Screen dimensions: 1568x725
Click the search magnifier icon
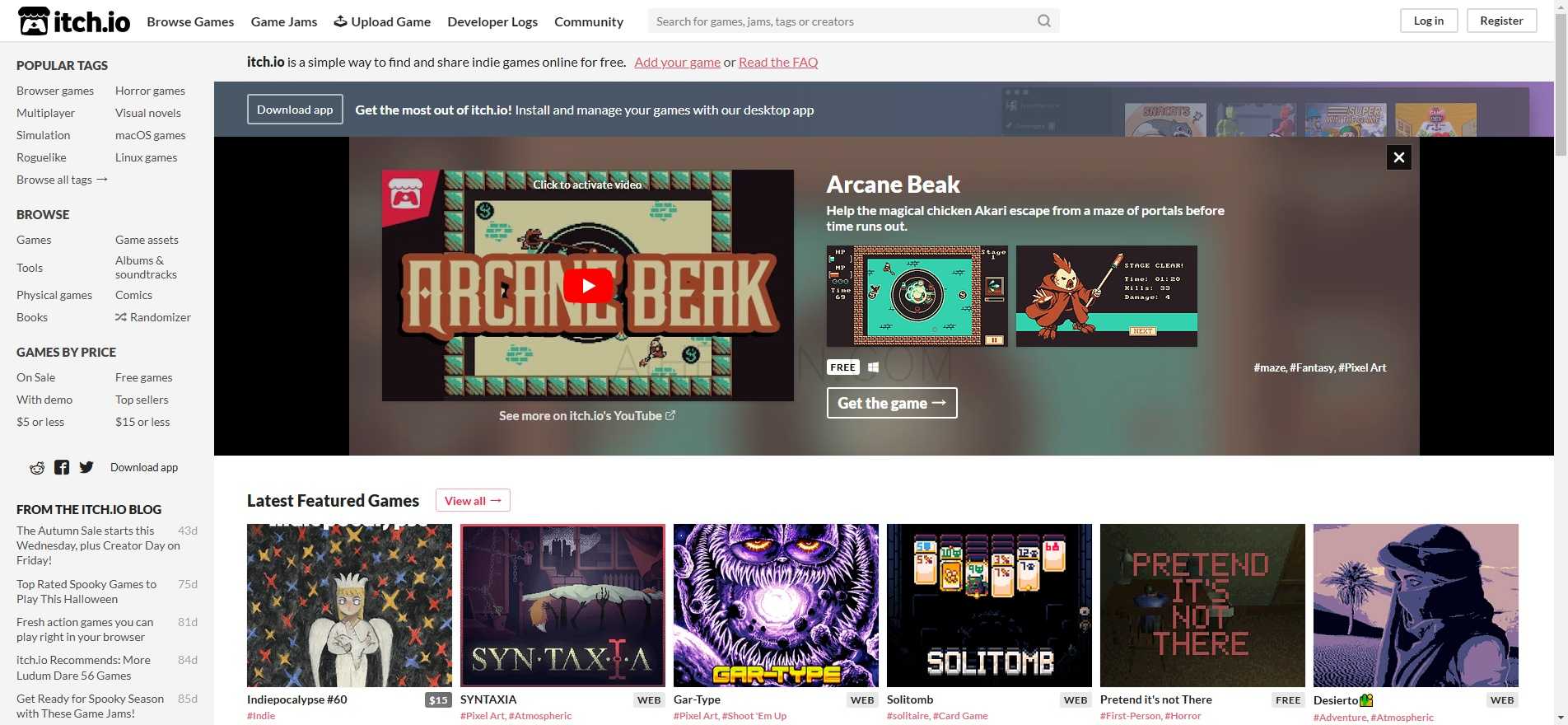point(1043,21)
